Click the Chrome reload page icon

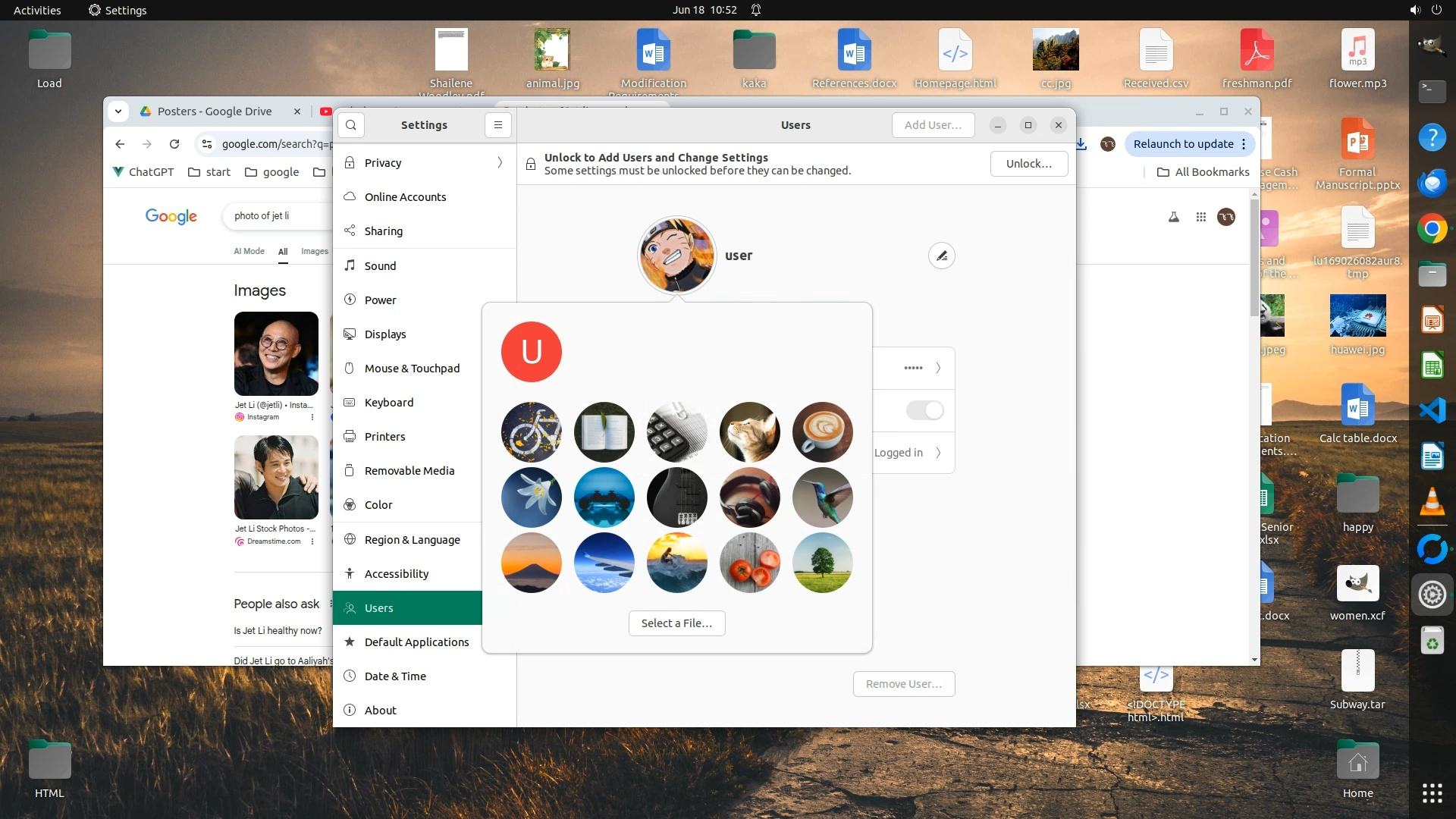pyautogui.click(x=174, y=144)
